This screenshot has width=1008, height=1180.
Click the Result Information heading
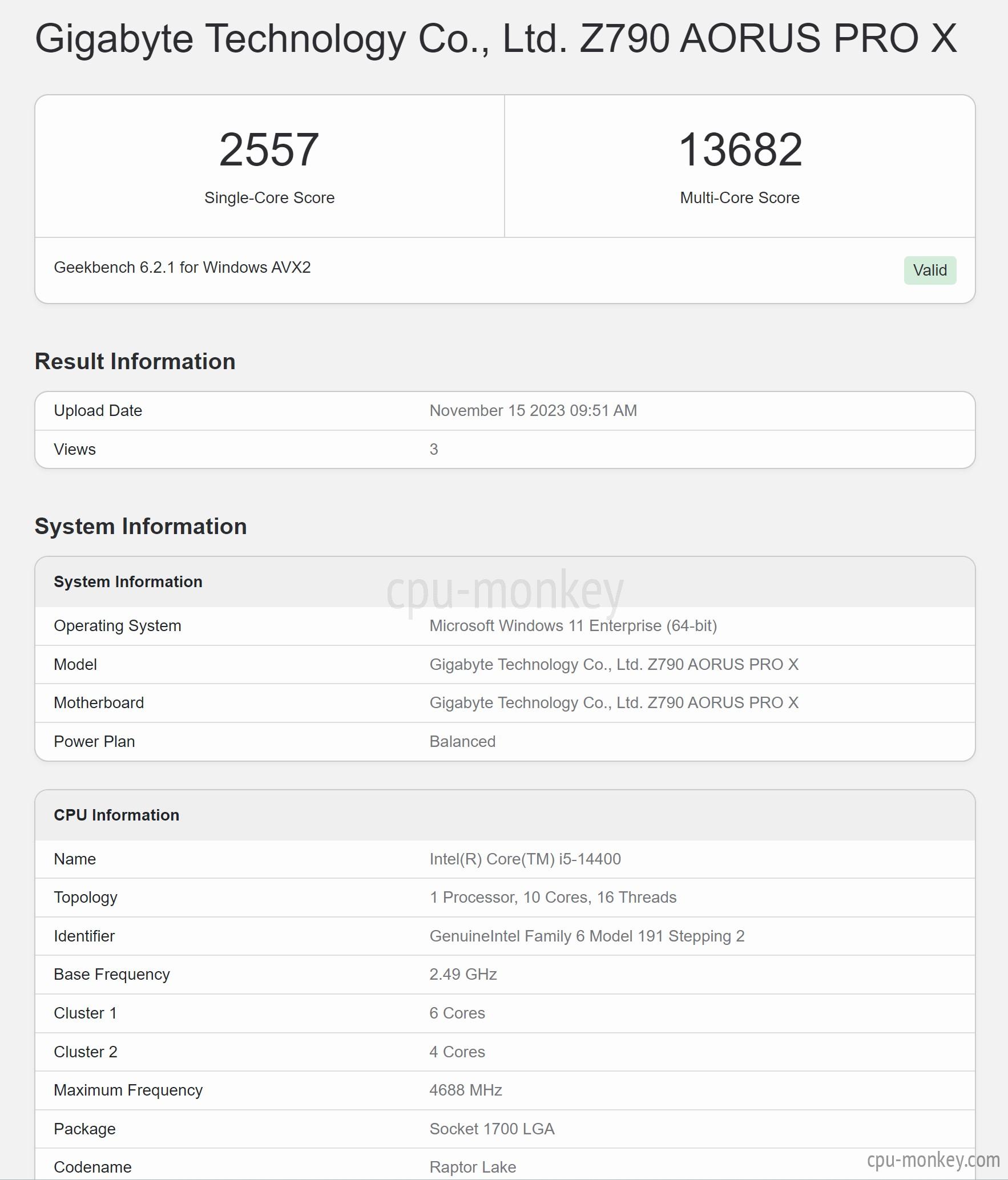pos(135,361)
